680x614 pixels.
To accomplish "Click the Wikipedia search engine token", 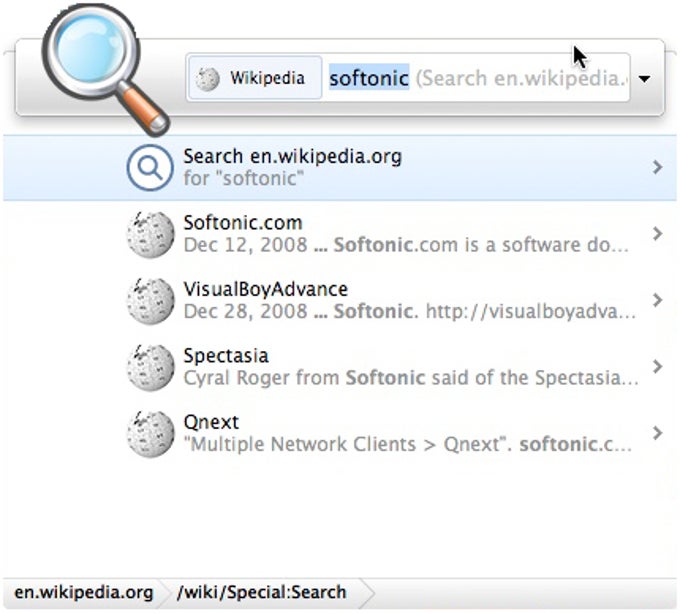I will pyautogui.click(x=255, y=78).
